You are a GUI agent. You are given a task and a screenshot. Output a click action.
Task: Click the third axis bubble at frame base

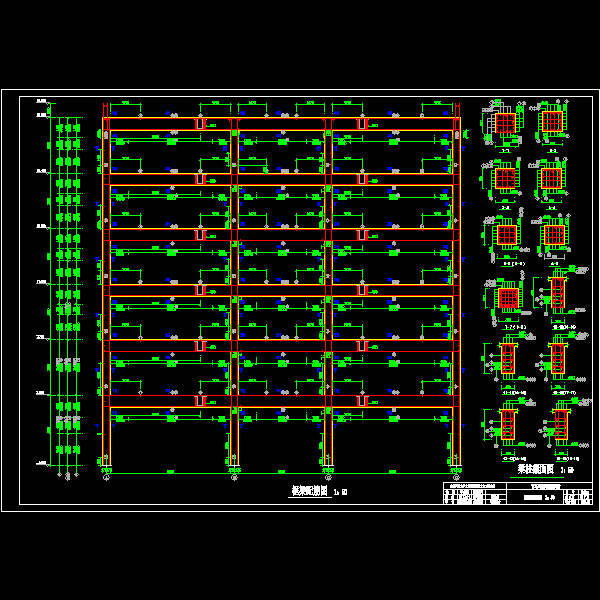(328, 478)
